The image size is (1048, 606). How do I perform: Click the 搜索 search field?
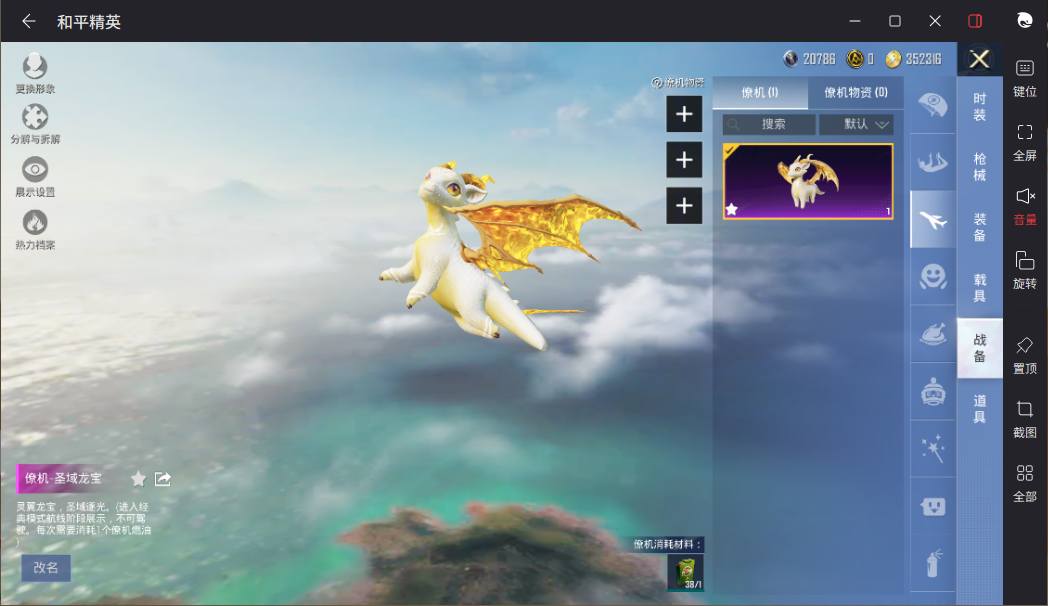769,124
